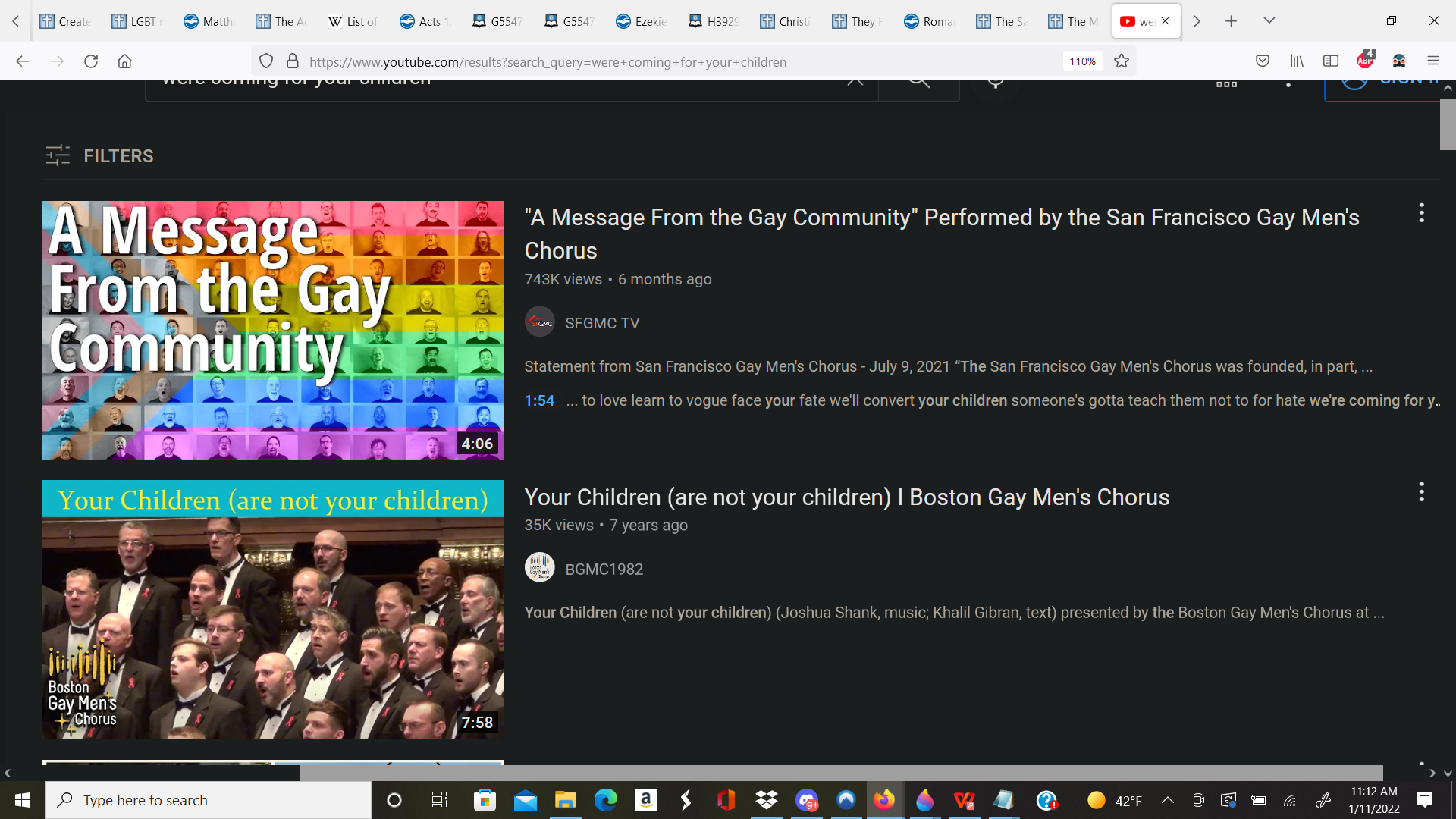Go back to the previous page
The height and width of the screenshot is (819, 1456).
click(23, 61)
